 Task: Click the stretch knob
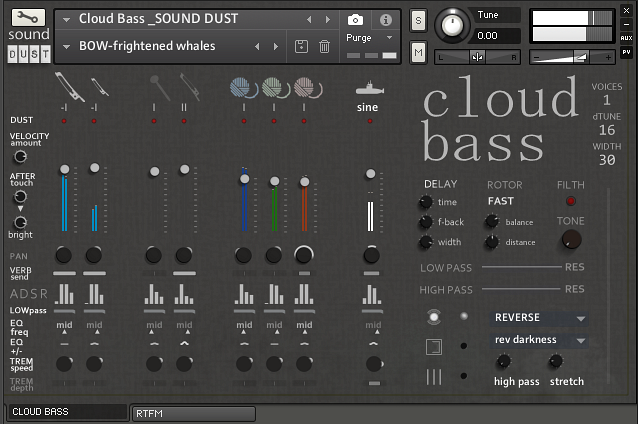click(556, 361)
